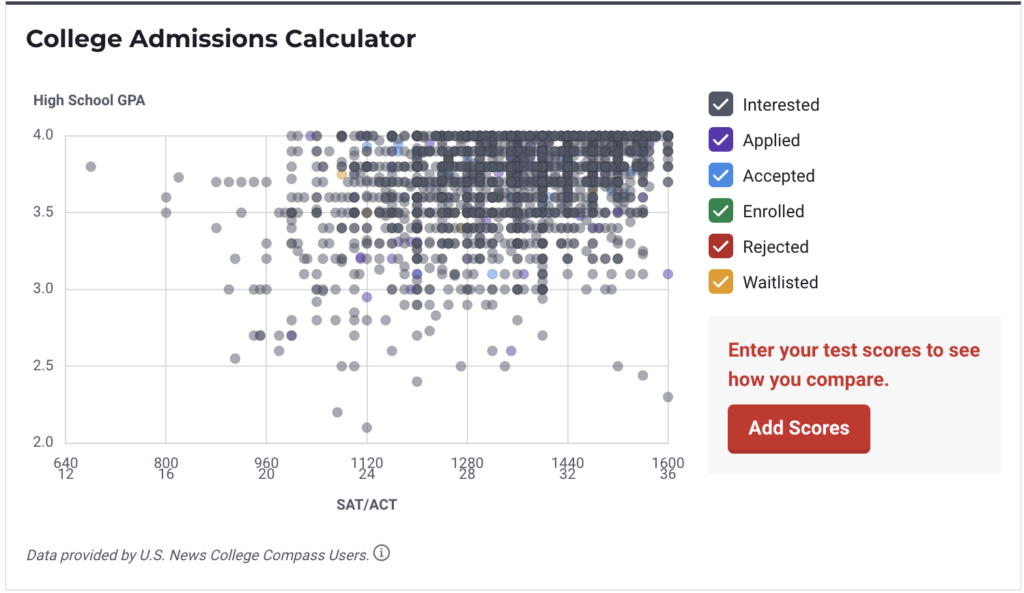Toggle the Applied checkbox

click(721, 140)
